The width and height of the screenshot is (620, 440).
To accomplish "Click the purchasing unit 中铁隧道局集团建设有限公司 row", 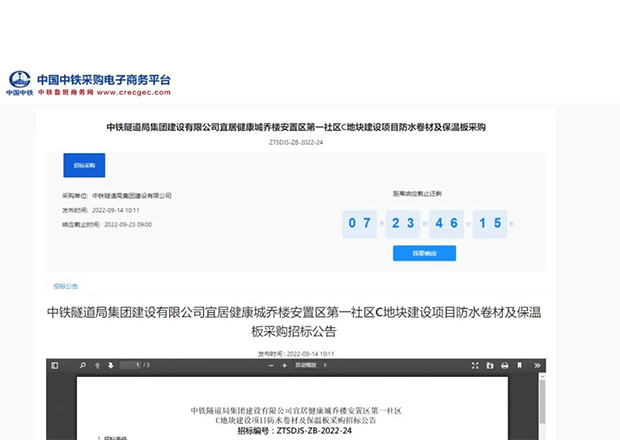I will tap(117, 196).
